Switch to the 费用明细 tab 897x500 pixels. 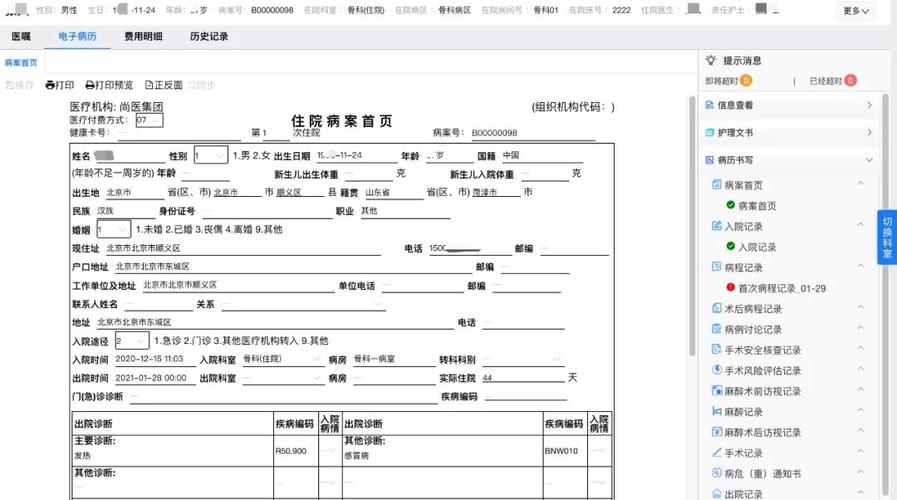pyautogui.click(x=143, y=36)
